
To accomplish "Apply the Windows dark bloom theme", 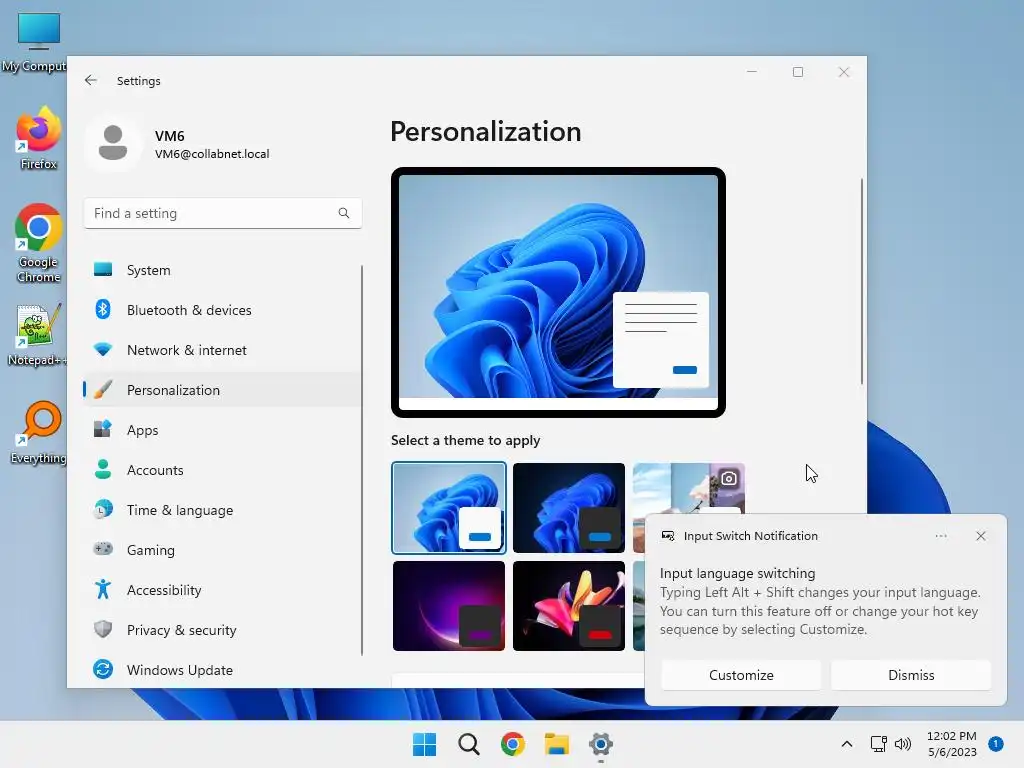I will coord(569,507).
